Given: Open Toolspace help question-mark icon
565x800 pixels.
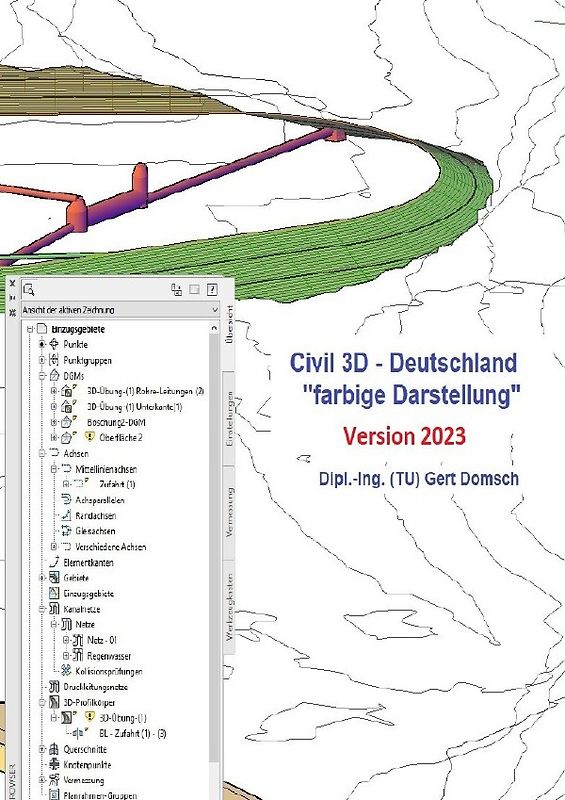Looking at the screenshot, I should point(212,290).
